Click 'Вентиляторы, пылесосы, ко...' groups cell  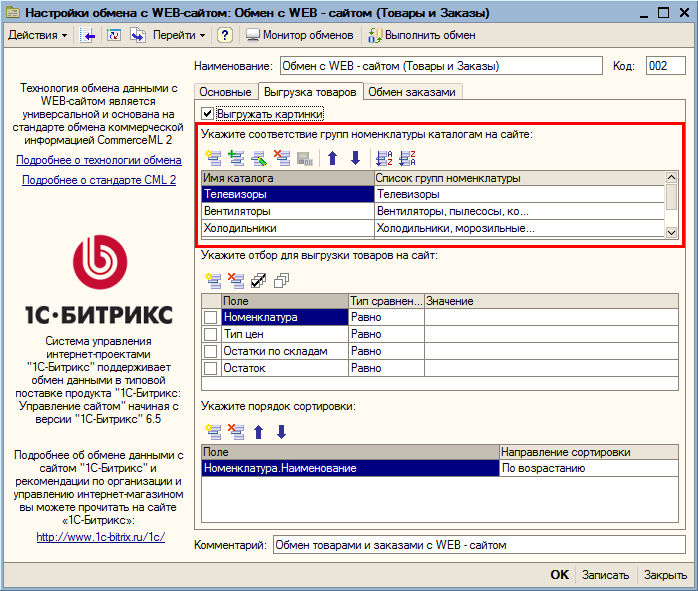pos(519,211)
